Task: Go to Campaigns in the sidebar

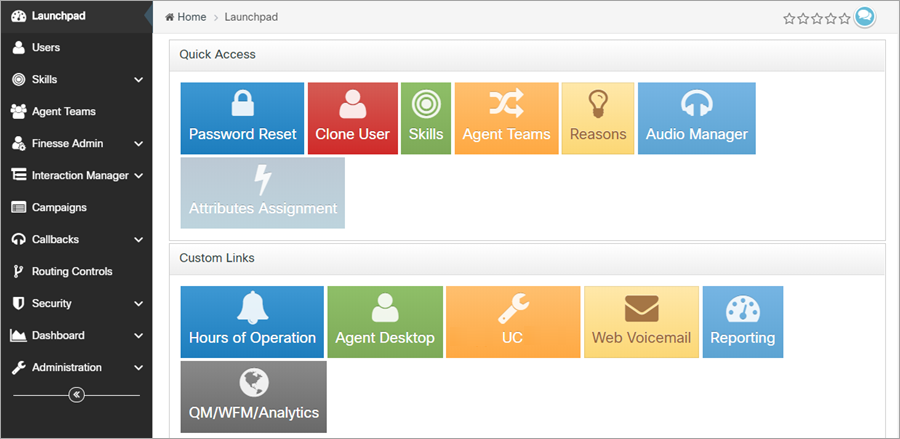Action: click(x=59, y=207)
